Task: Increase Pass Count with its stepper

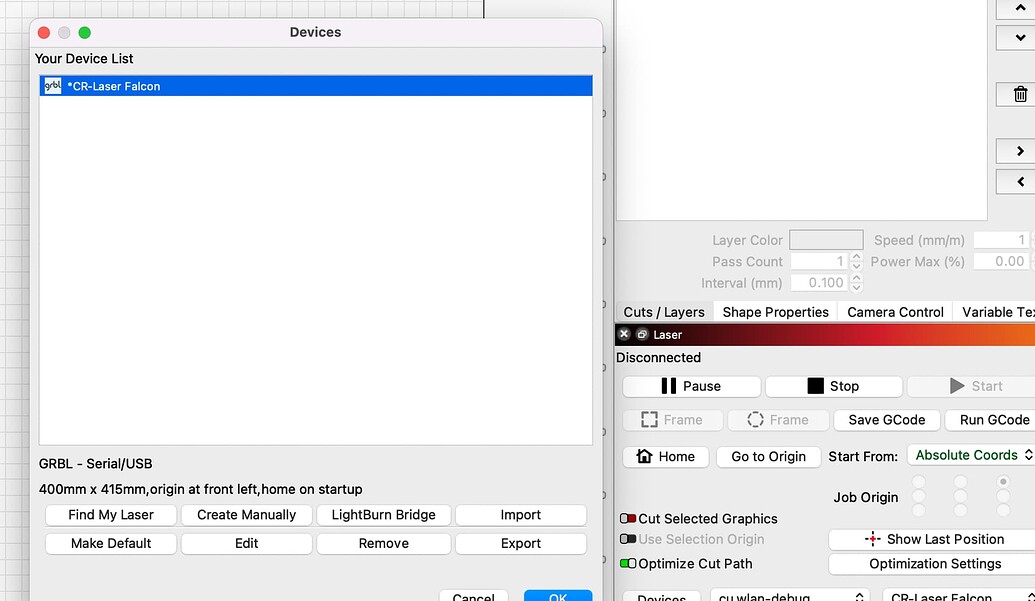Action: coord(855,257)
